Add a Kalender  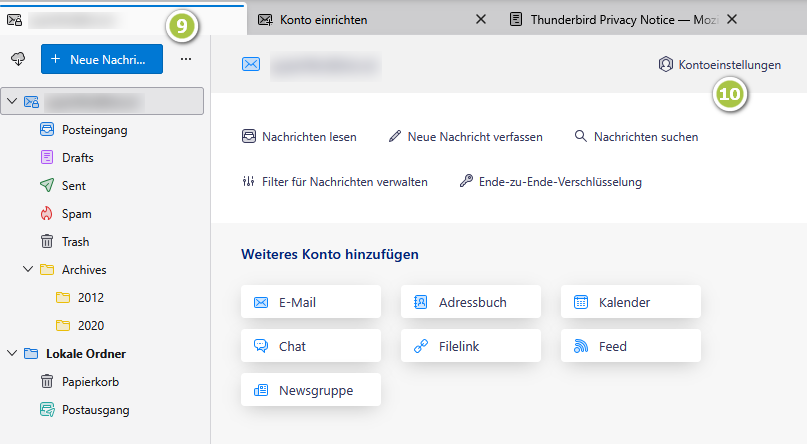click(x=631, y=302)
